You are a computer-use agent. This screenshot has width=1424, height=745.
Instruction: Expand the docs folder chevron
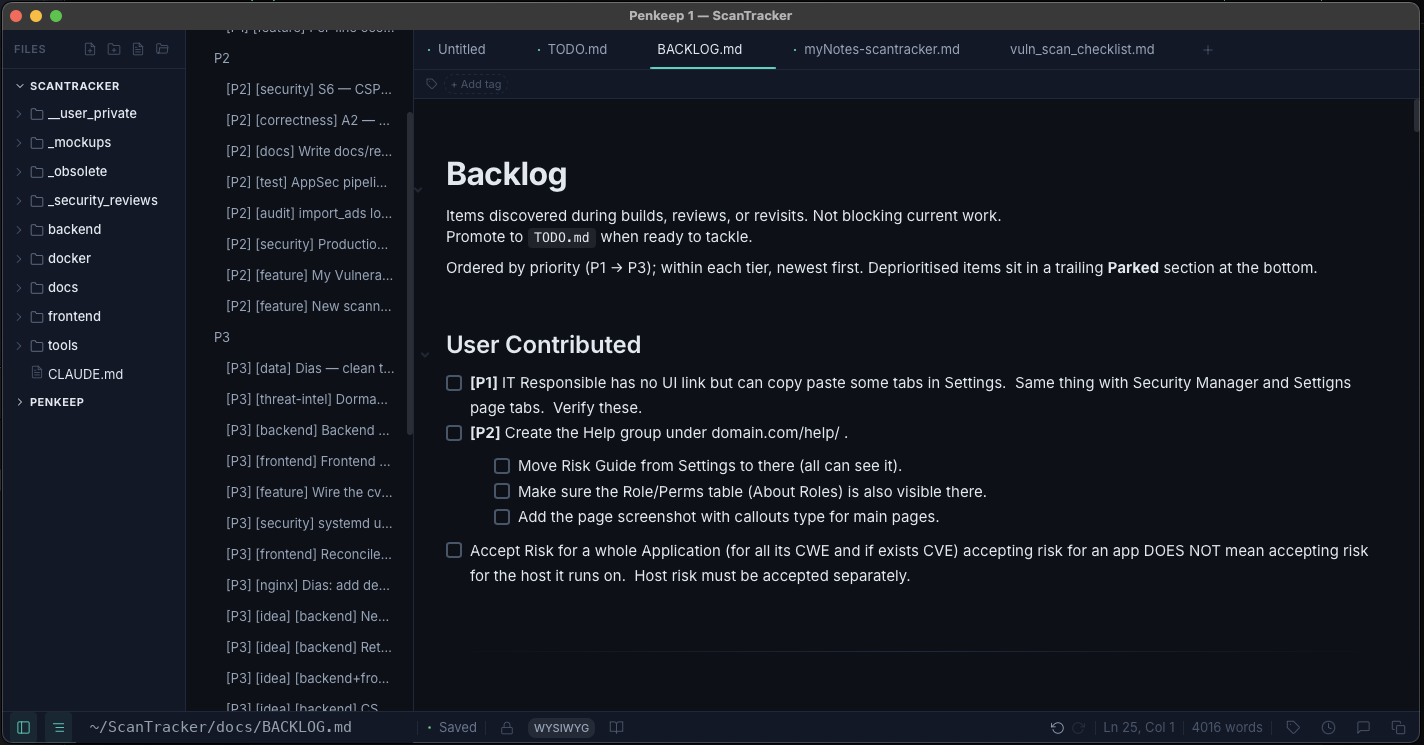click(x=19, y=288)
